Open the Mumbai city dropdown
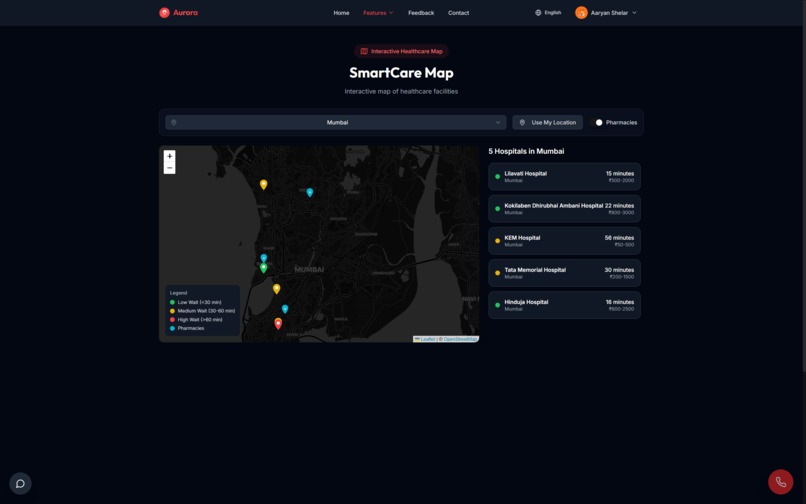This screenshot has height=504, width=806. pyautogui.click(x=336, y=122)
